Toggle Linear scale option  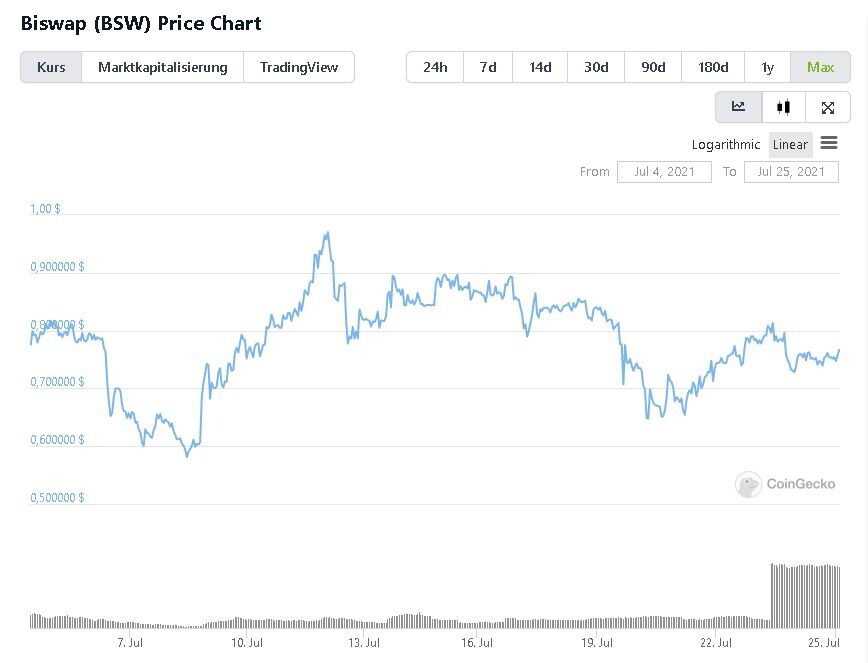[x=790, y=144]
